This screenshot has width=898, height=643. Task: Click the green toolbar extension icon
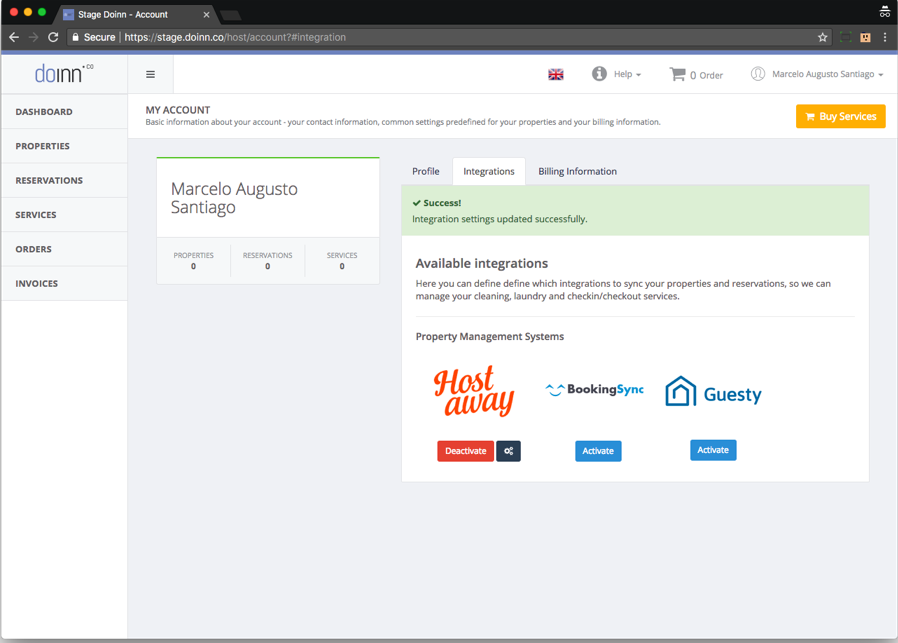[x=845, y=37]
